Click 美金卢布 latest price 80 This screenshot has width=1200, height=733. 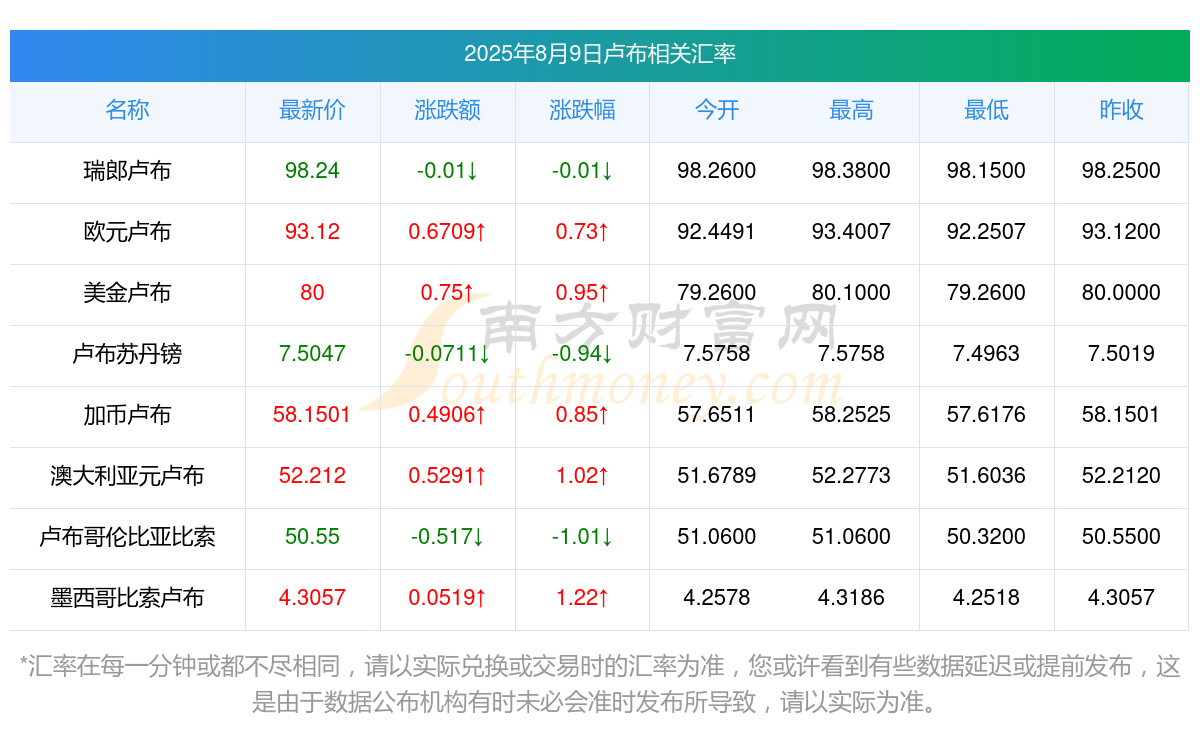(313, 293)
